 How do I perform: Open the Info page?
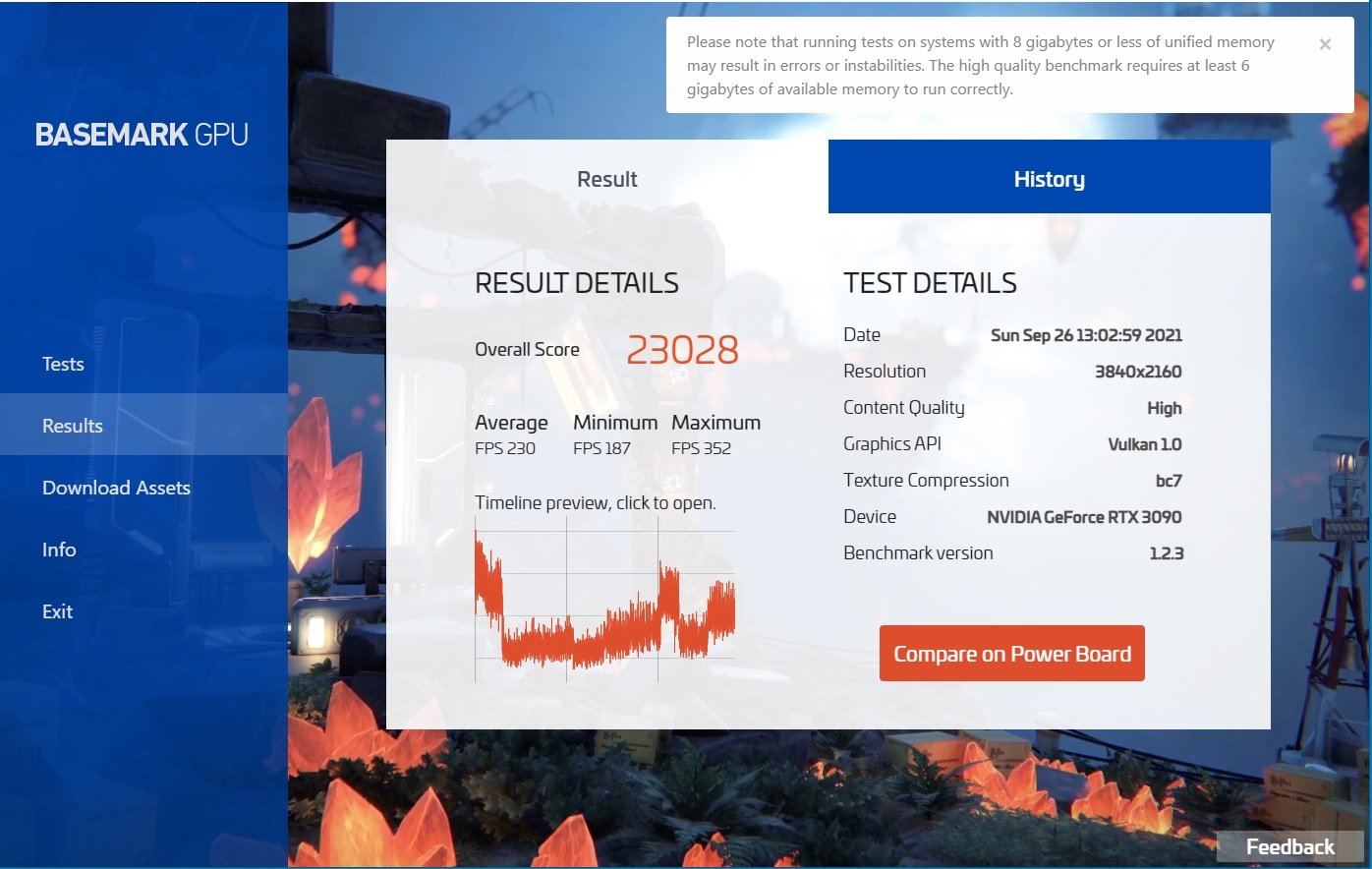click(59, 550)
